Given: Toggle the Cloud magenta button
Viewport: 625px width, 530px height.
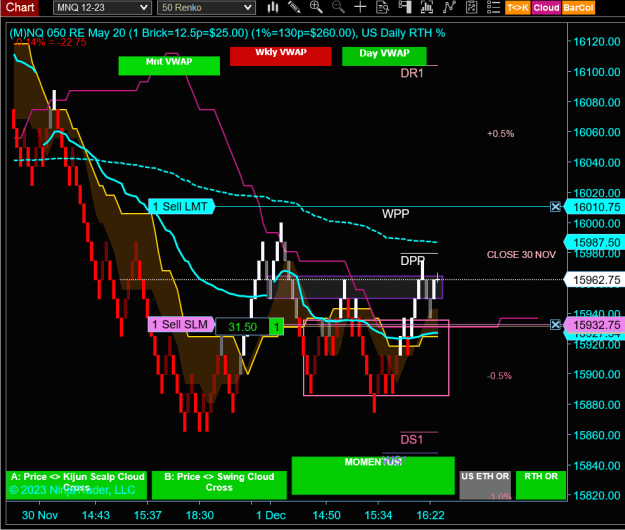Looking at the screenshot, I should 546,8.
